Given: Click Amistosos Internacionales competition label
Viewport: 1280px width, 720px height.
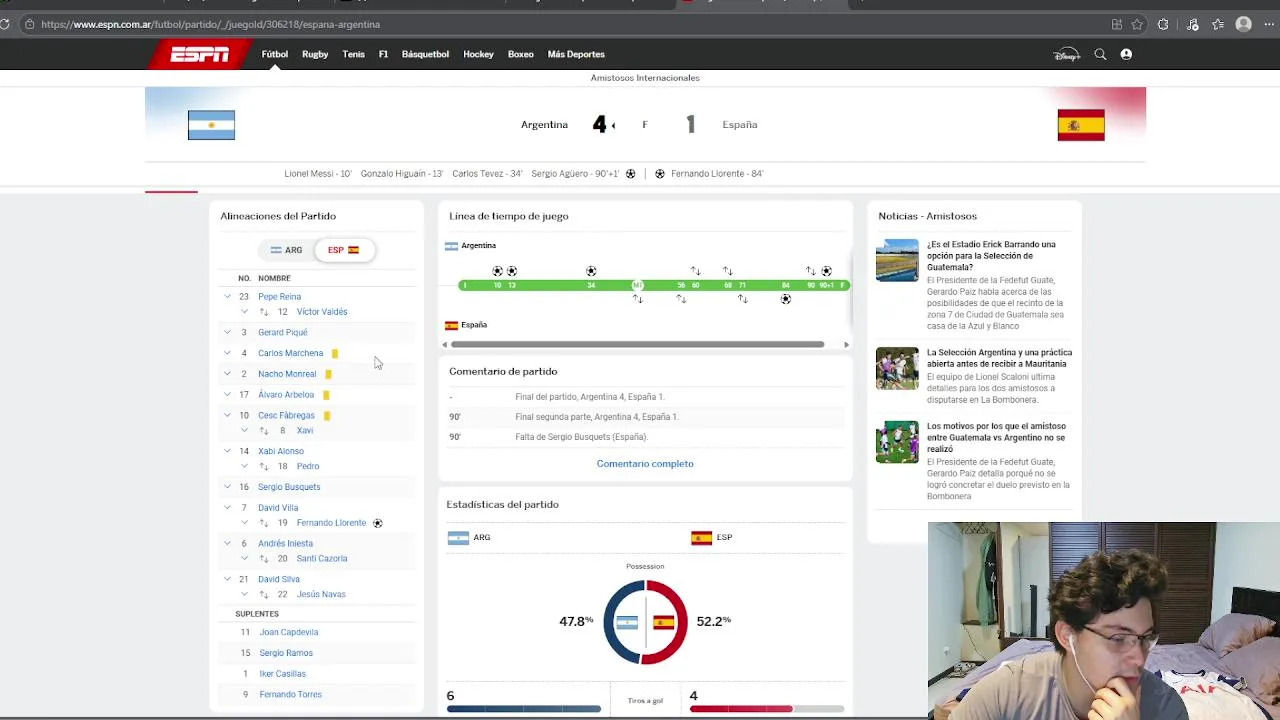Looking at the screenshot, I should 645,78.
